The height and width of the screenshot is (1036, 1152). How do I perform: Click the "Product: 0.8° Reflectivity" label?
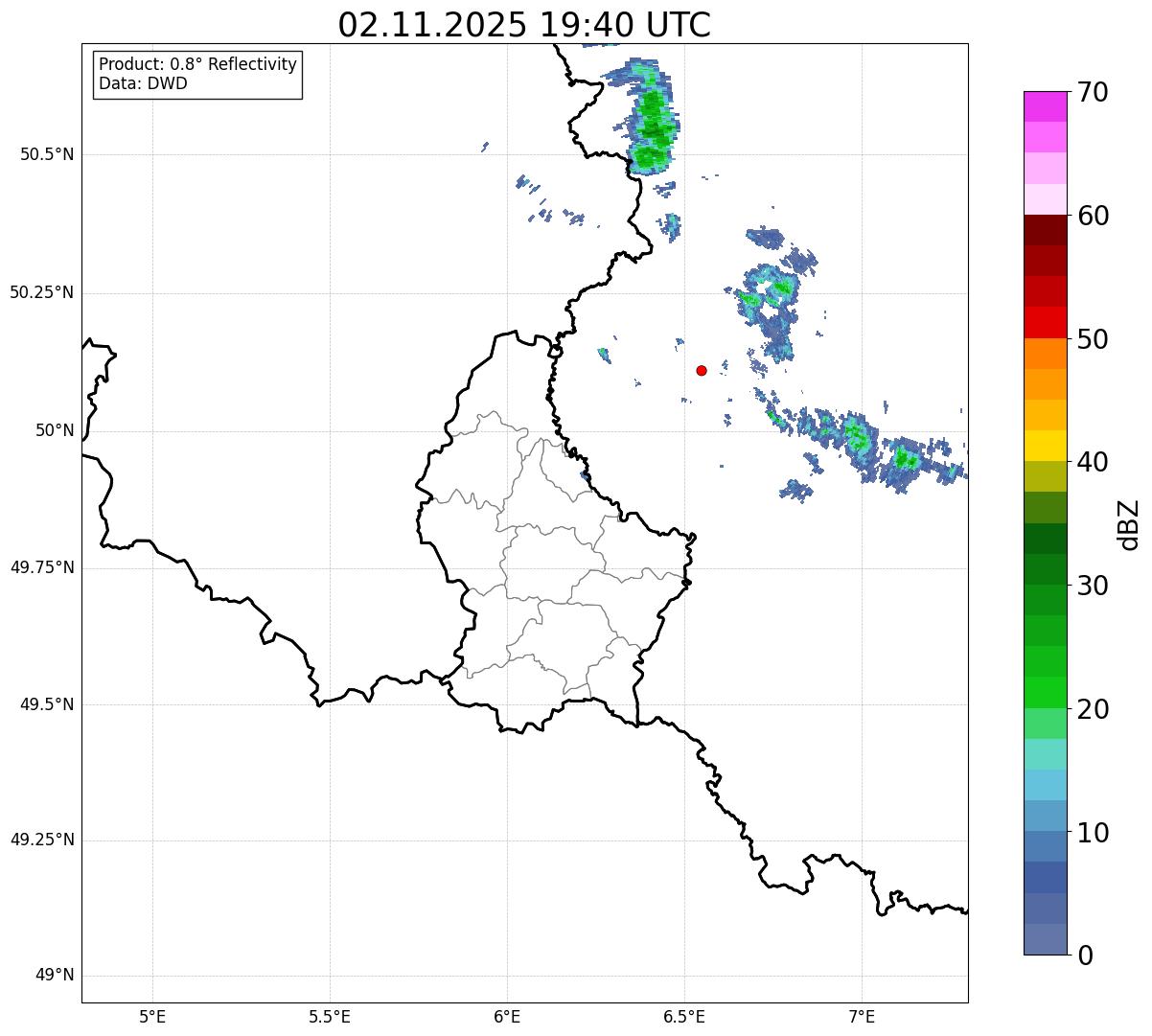198,64
